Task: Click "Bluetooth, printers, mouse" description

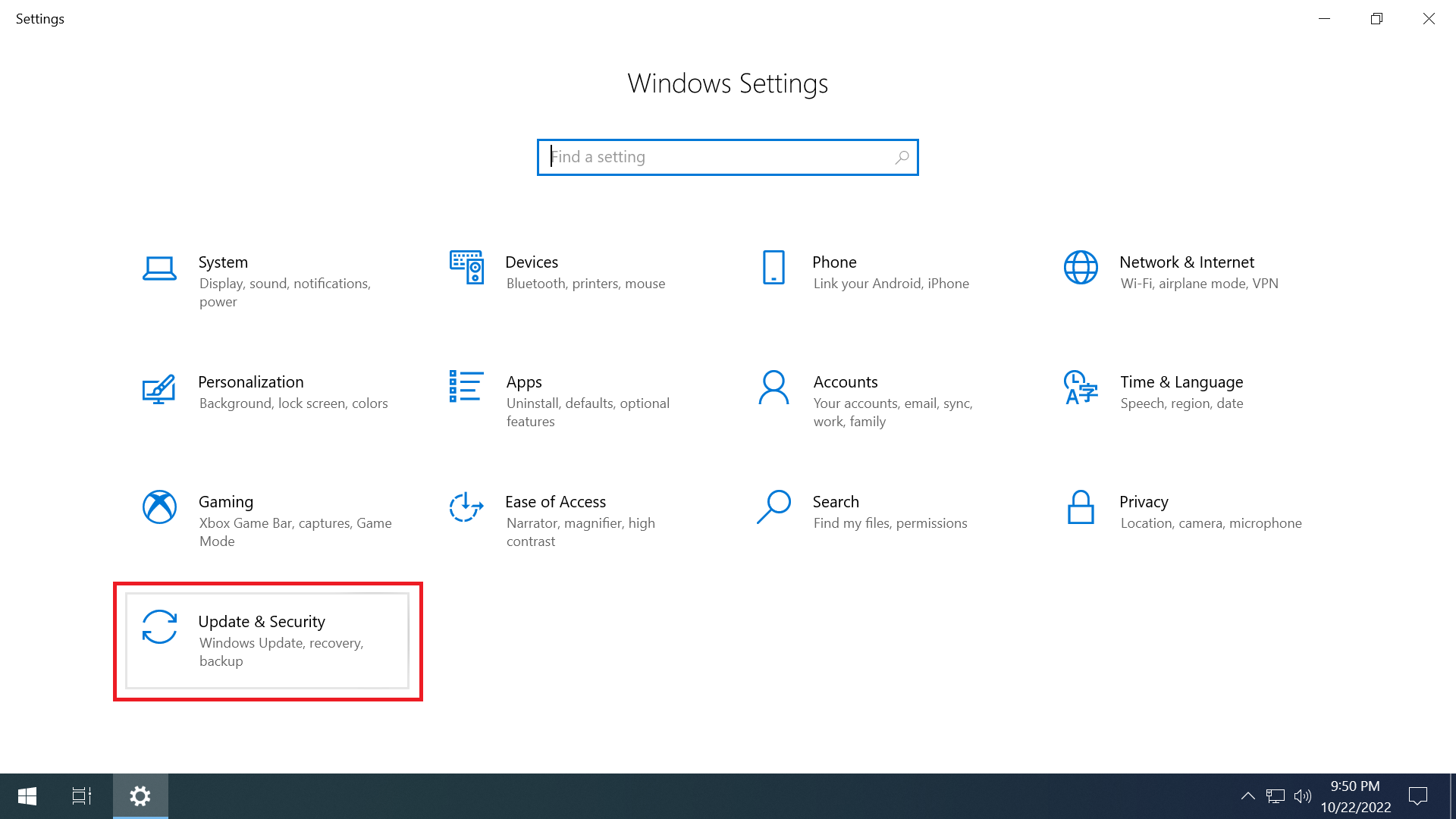Action: click(585, 284)
